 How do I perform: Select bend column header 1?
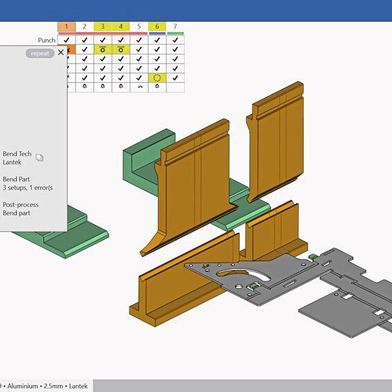[66, 27]
